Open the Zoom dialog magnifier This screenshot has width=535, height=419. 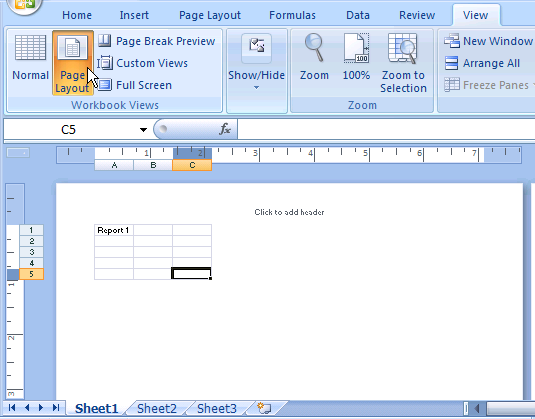point(314,57)
